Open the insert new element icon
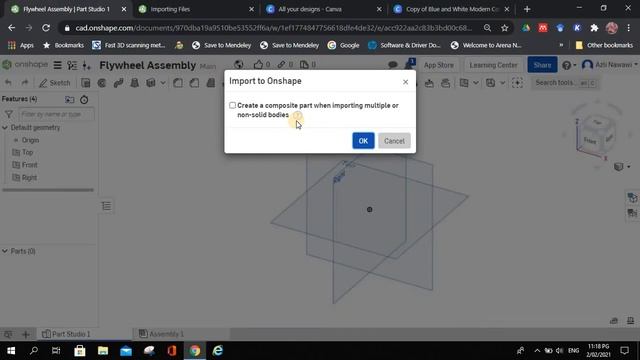The image size is (640, 360). click(x=87, y=65)
